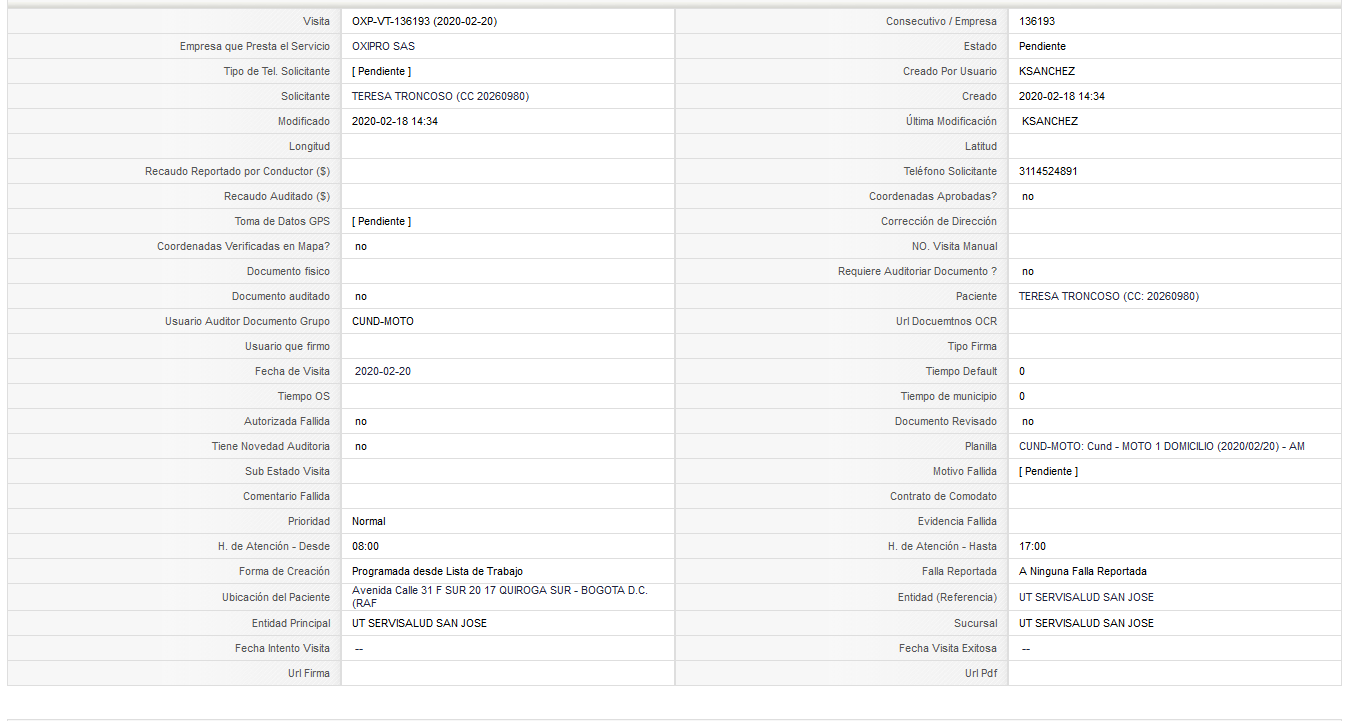1354x721 pixels.
Task: Click the Entidad Principal UT SERVISALUD value
Action: click(420, 623)
